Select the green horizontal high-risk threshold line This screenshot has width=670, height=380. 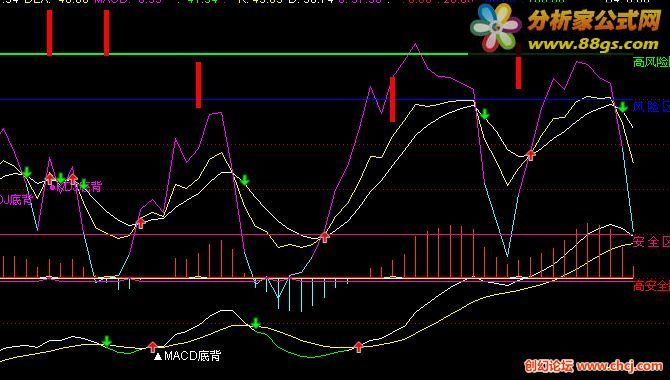pos(234,54)
